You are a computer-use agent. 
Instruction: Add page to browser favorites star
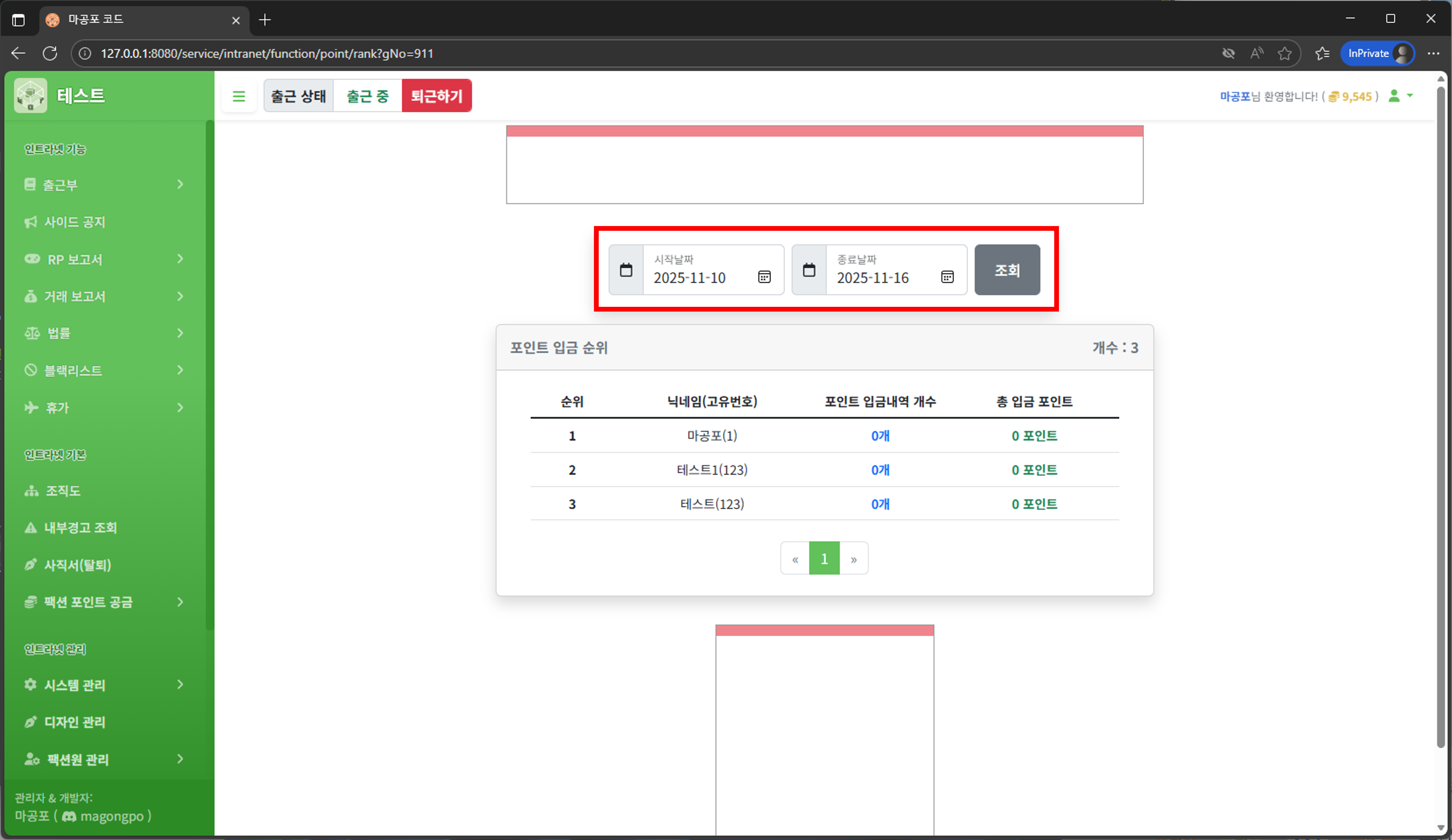pyautogui.click(x=1284, y=54)
